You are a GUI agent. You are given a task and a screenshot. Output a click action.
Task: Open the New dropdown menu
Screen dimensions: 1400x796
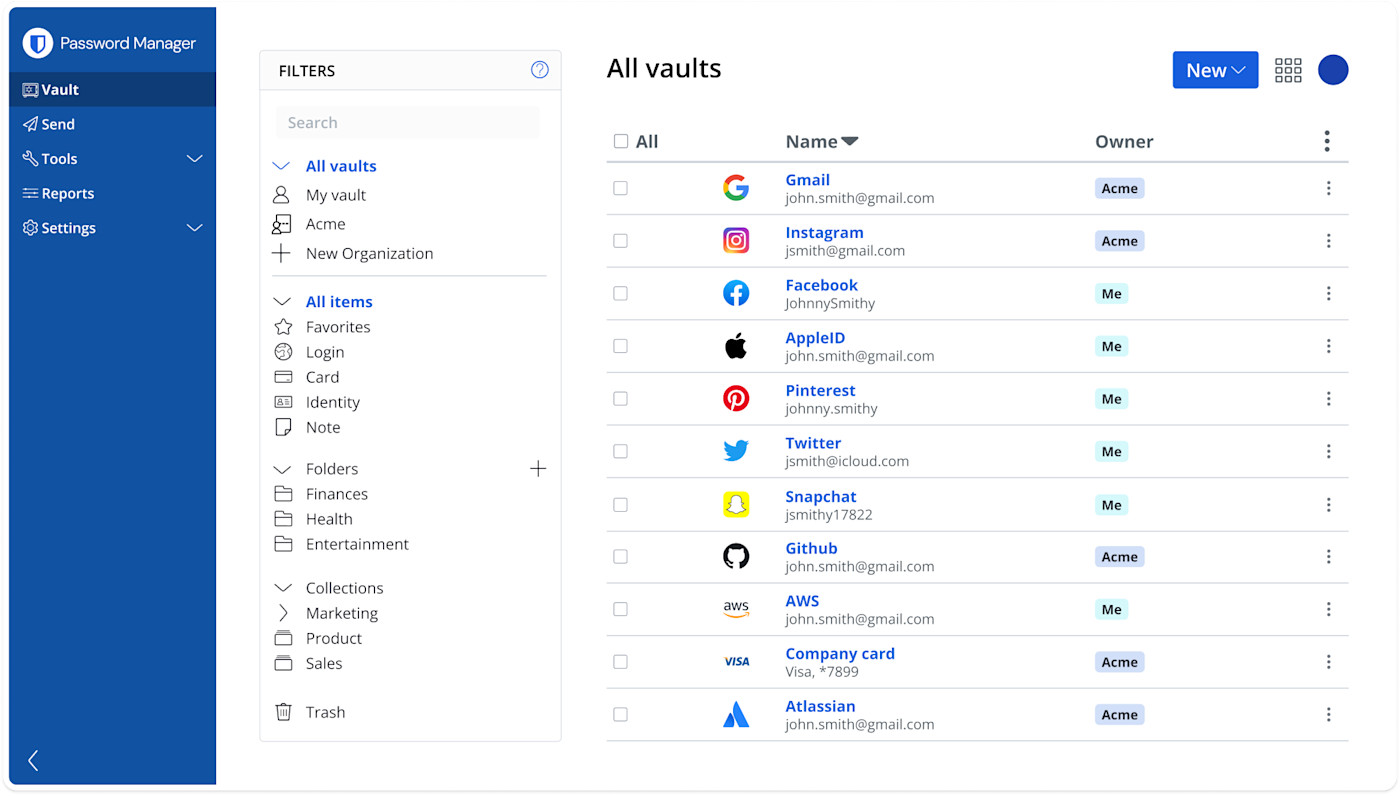point(1215,70)
